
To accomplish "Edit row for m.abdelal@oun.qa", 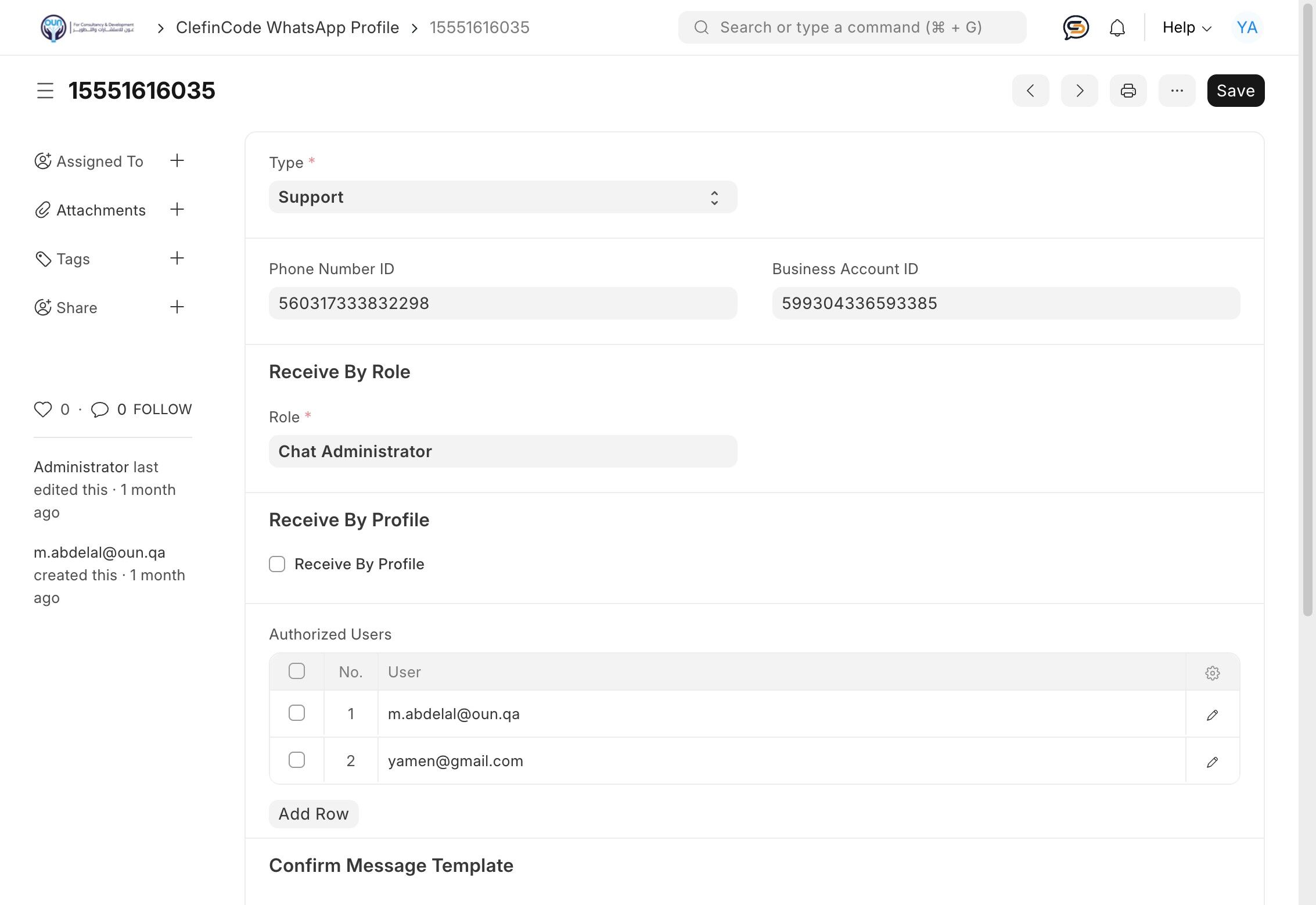I will (1212, 714).
